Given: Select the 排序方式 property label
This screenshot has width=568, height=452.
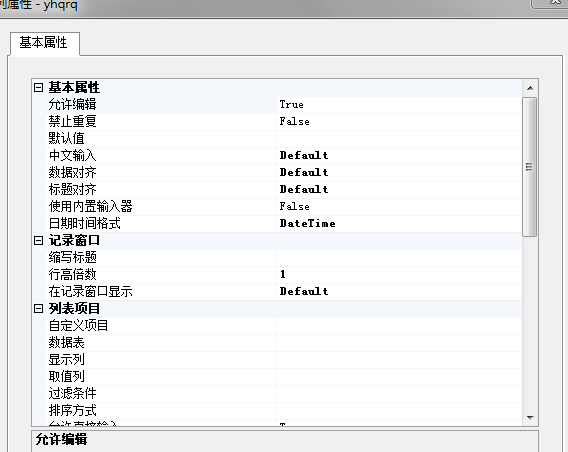Looking at the screenshot, I should 72,411.
